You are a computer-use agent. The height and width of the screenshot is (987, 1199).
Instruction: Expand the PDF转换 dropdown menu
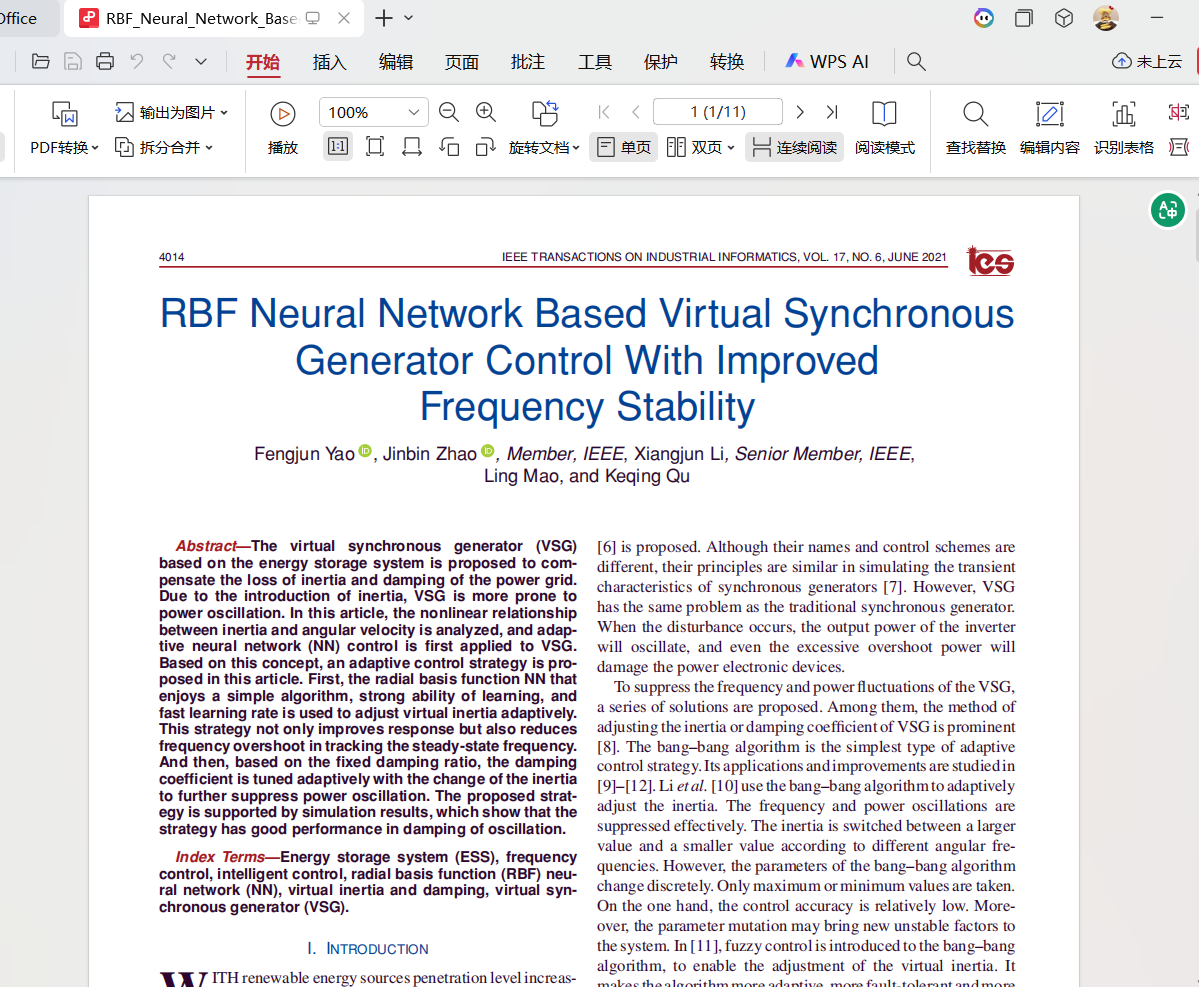coord(65,147)
